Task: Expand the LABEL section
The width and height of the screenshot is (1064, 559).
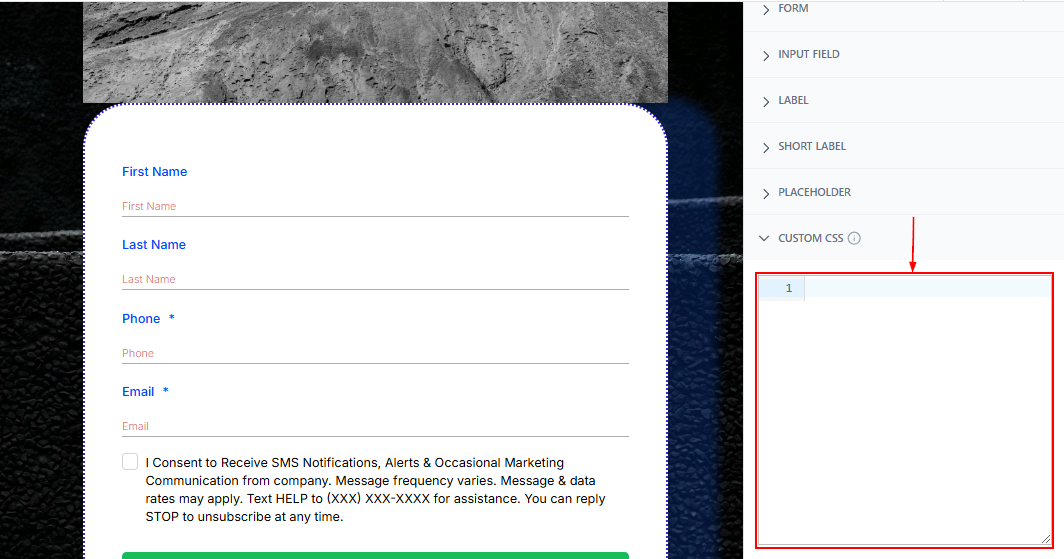Action: 792,101
